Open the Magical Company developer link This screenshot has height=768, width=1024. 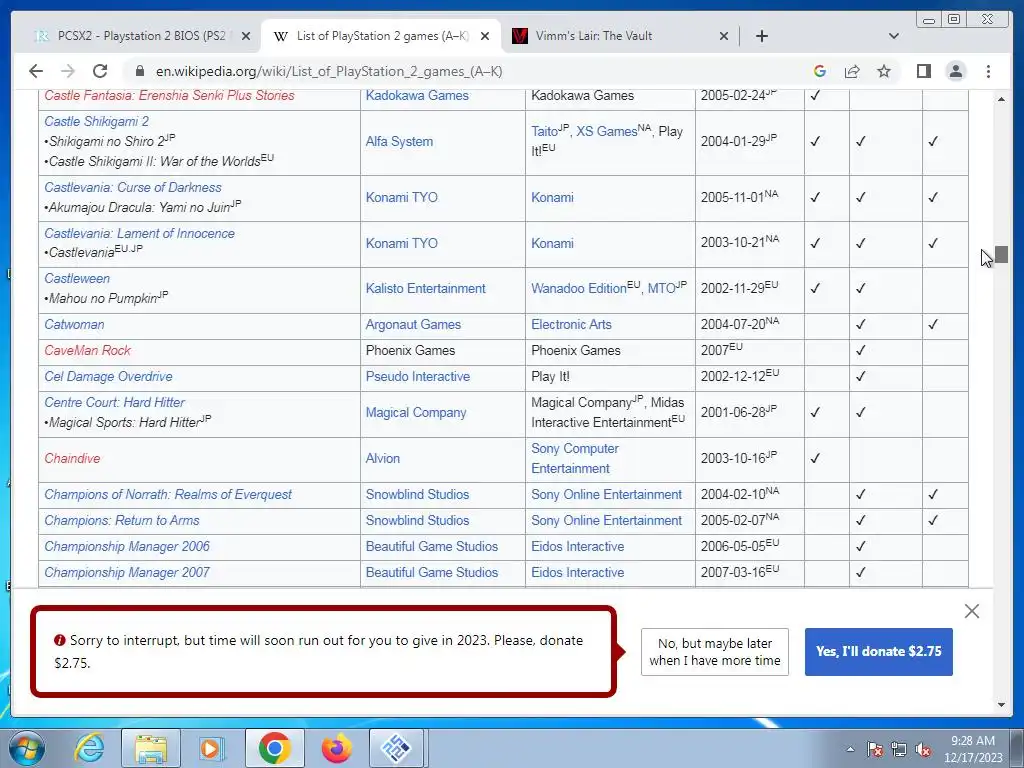(x=416, y=413)
